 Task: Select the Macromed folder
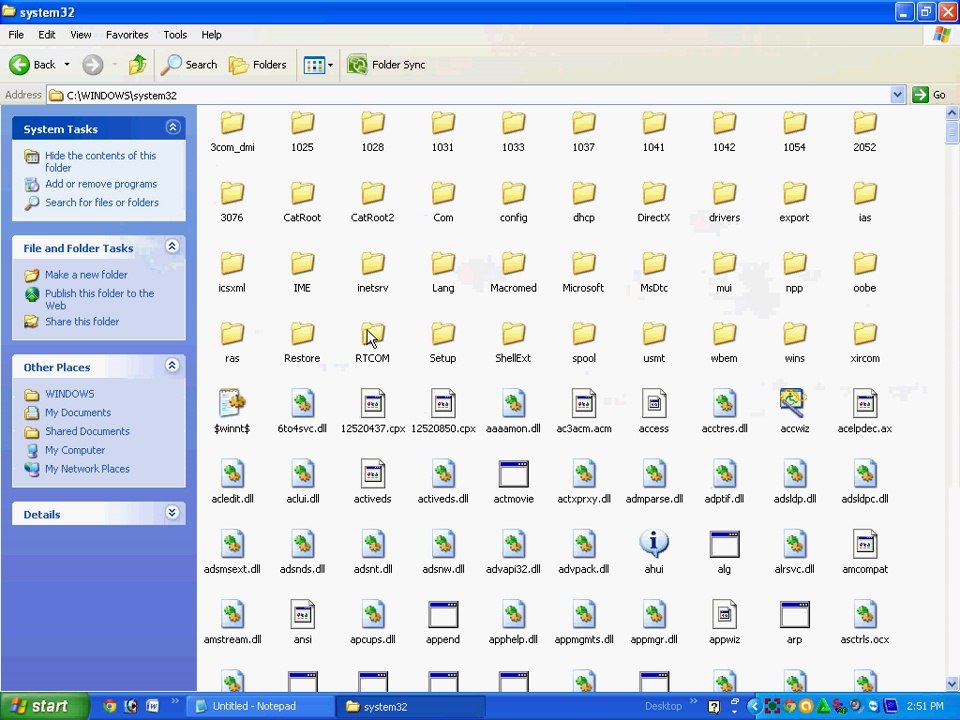pyautogui.click(x=513, y=272)
